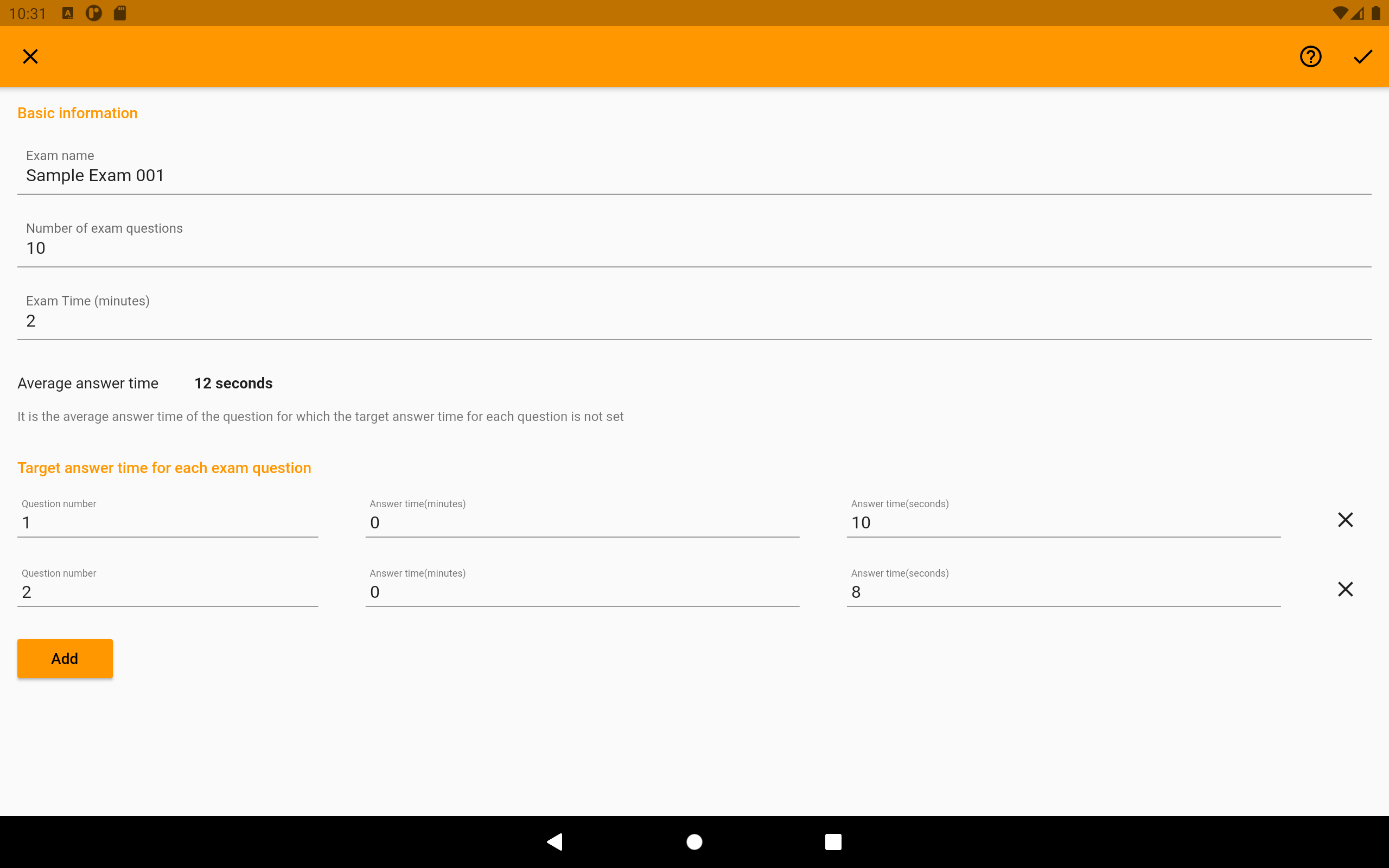Edit the Exam name field
1389x868 pixels.
pos(694,169)
